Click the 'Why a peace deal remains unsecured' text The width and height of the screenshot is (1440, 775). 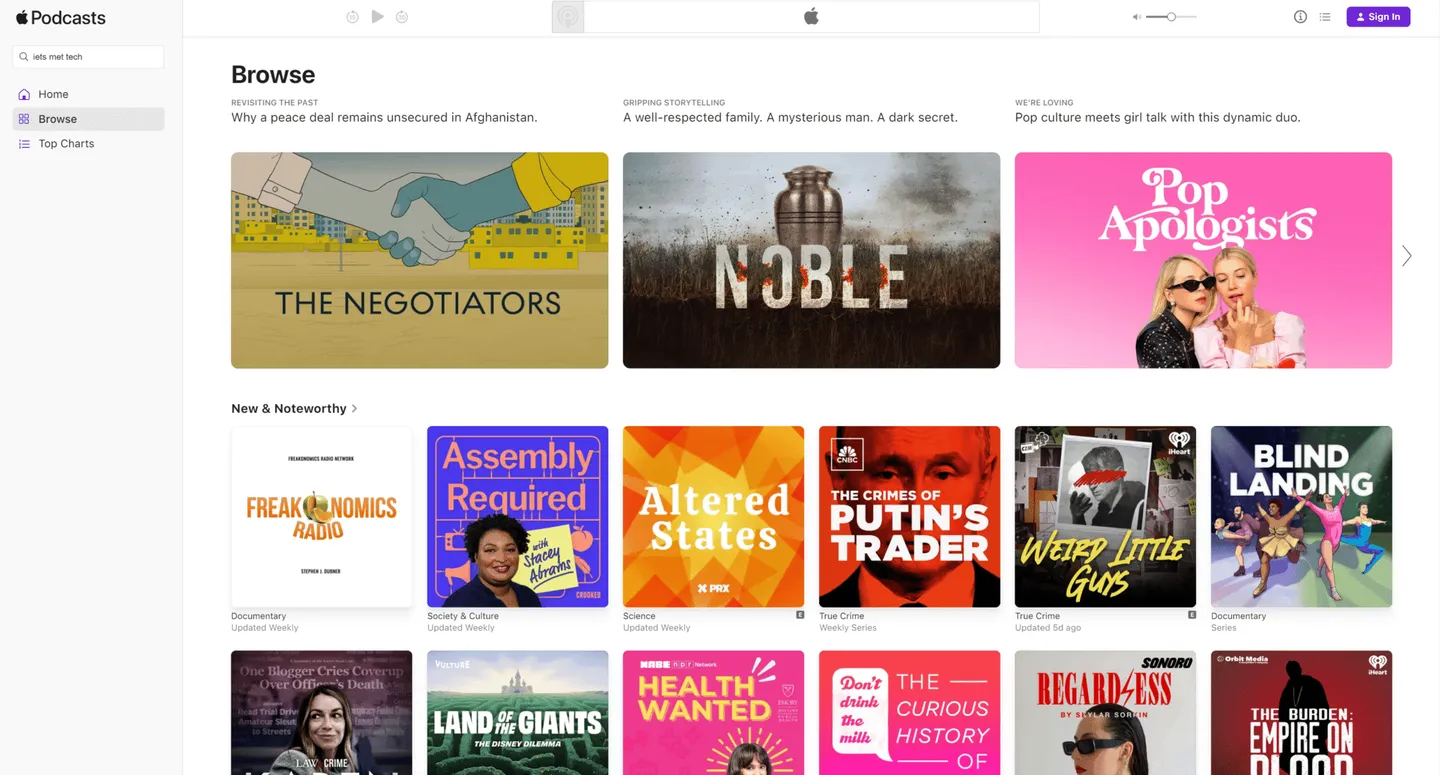tap(384, 118)
